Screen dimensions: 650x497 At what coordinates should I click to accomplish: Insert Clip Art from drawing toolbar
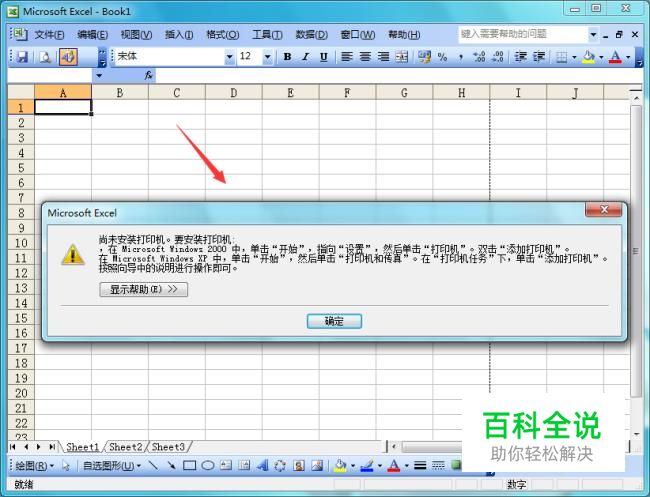point(298,466)
